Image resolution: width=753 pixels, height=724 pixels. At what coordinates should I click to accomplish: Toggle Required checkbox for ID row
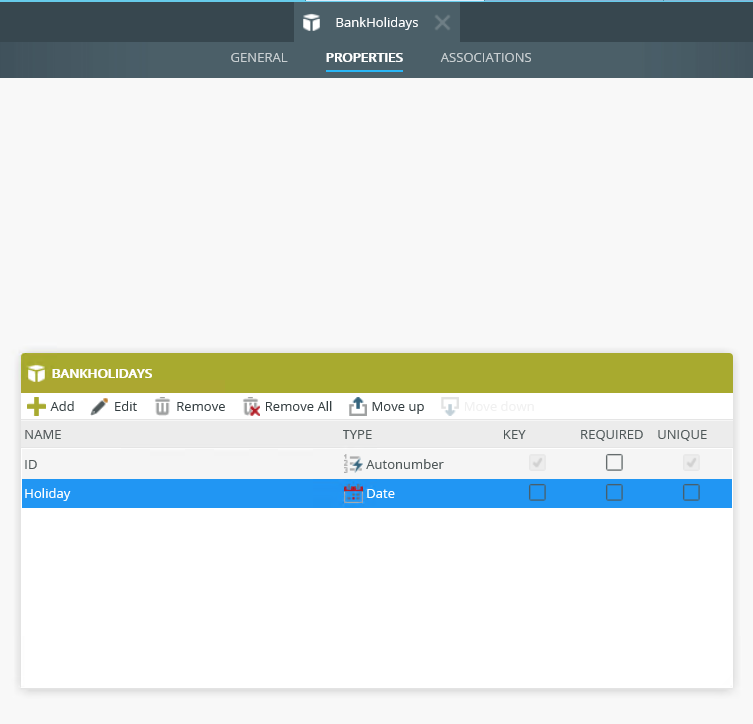614,463
